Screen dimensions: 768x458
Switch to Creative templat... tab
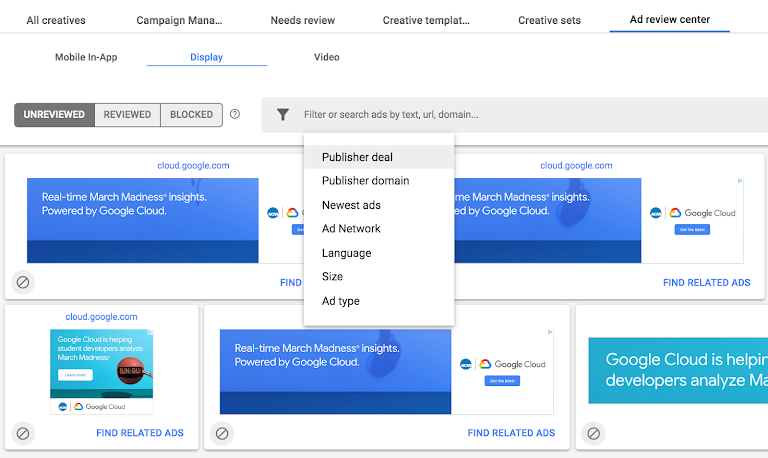(x=426, y=20)
